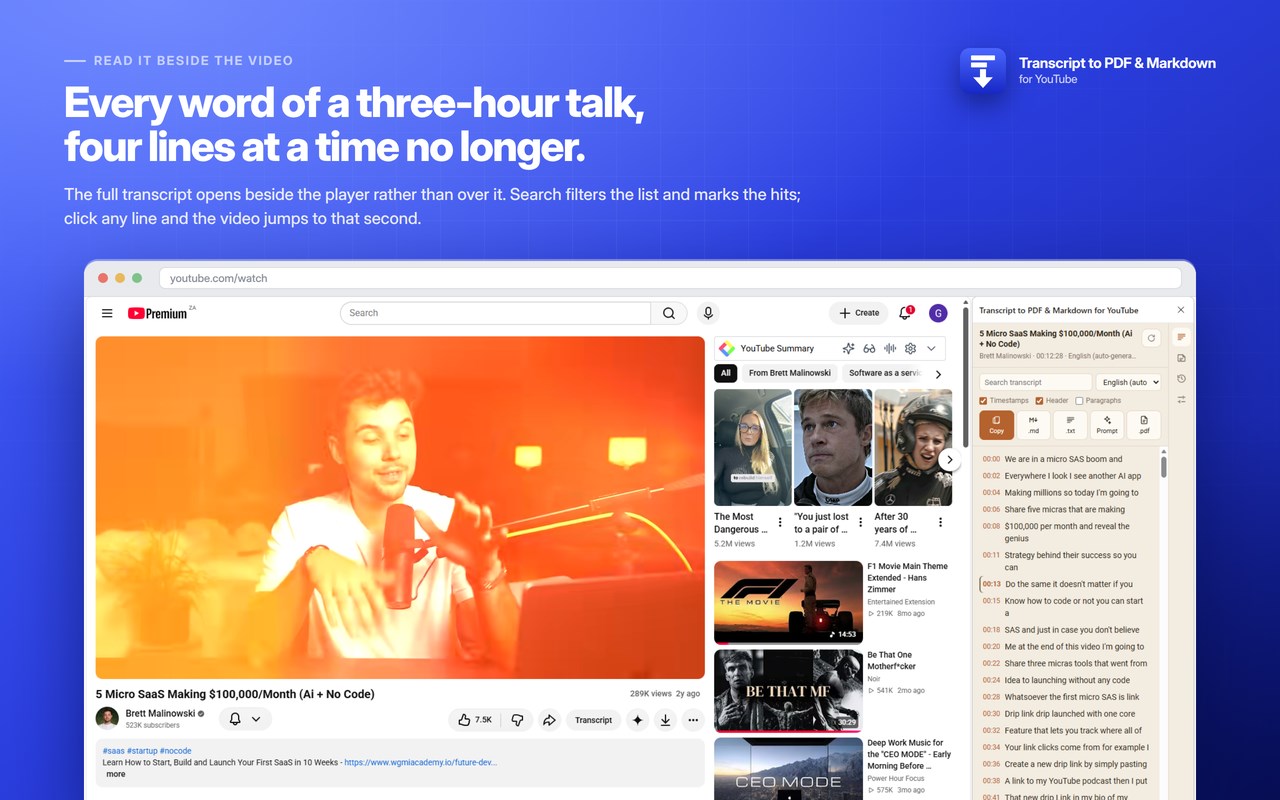Click the search magnifier button
This screenshot has width=1280, height=800.
pos(669,313)
